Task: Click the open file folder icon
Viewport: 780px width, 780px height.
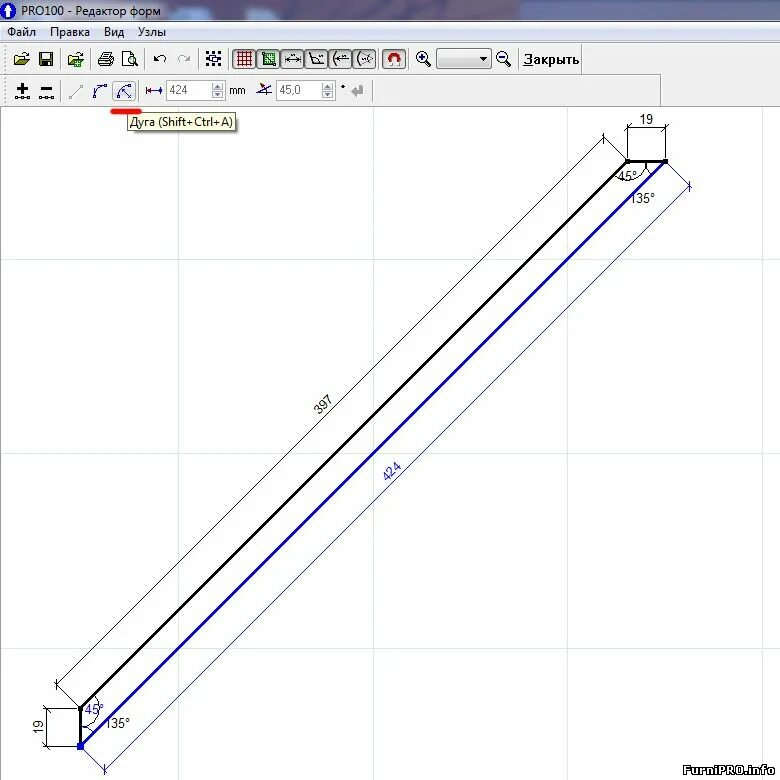Action: click(x=21, y=59)
